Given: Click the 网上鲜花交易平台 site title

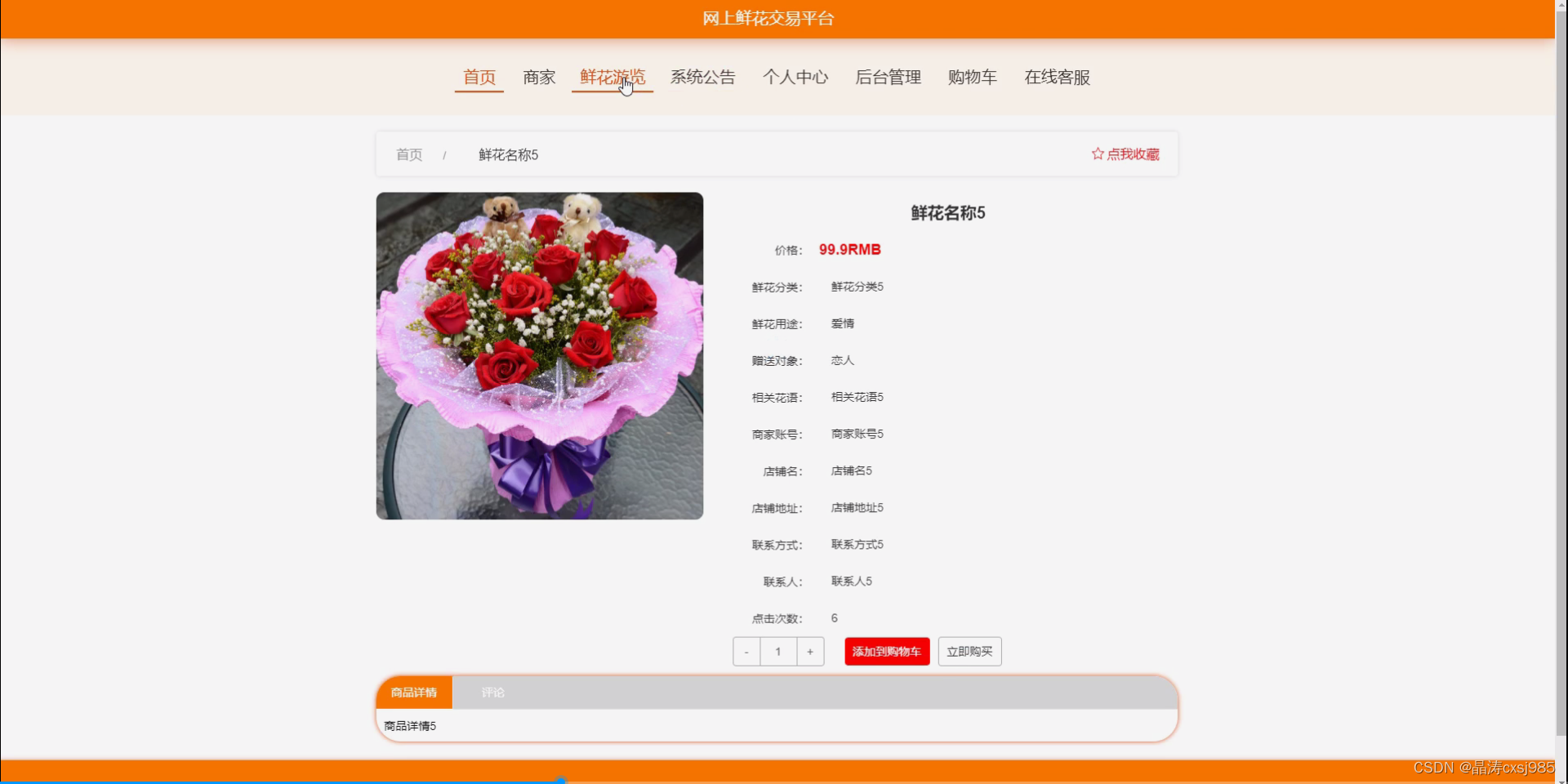Looking at the screenshot, I should click(x=768, y=18).
